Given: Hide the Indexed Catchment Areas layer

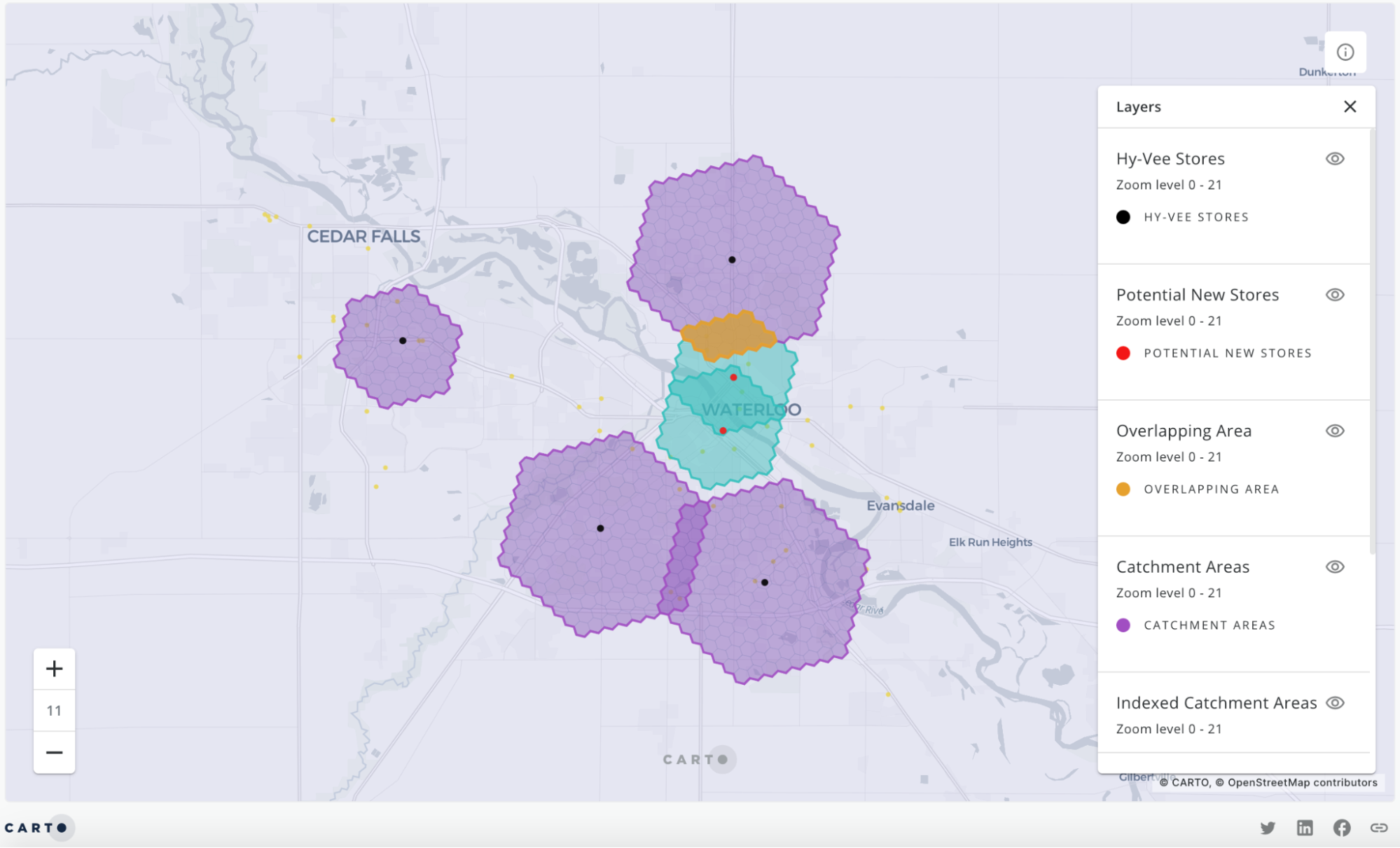Looking at the screenshot, I should click(1335, 702).
